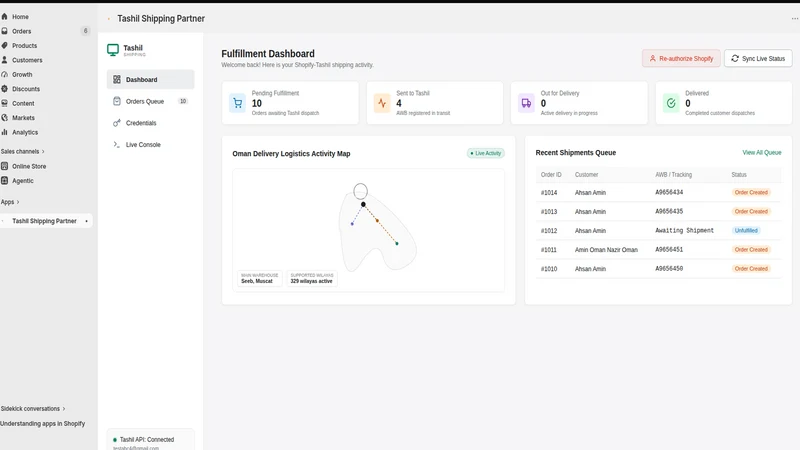This screenshot has width=800, height=450.
Task: Click order #1014 in shipments queue
Action: (x=549, y=193)
